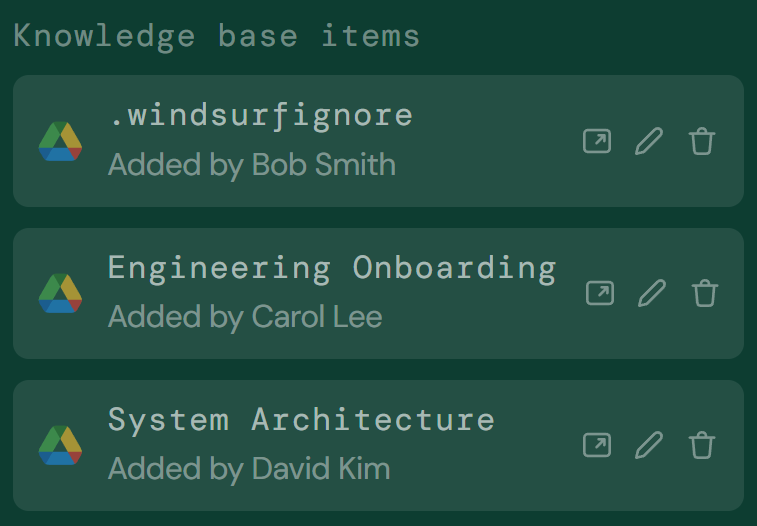The height and width of the screenshot is (526, 757).
Task: Click the "Knowledge base items" heading
Action: click(x=216, y=36)
